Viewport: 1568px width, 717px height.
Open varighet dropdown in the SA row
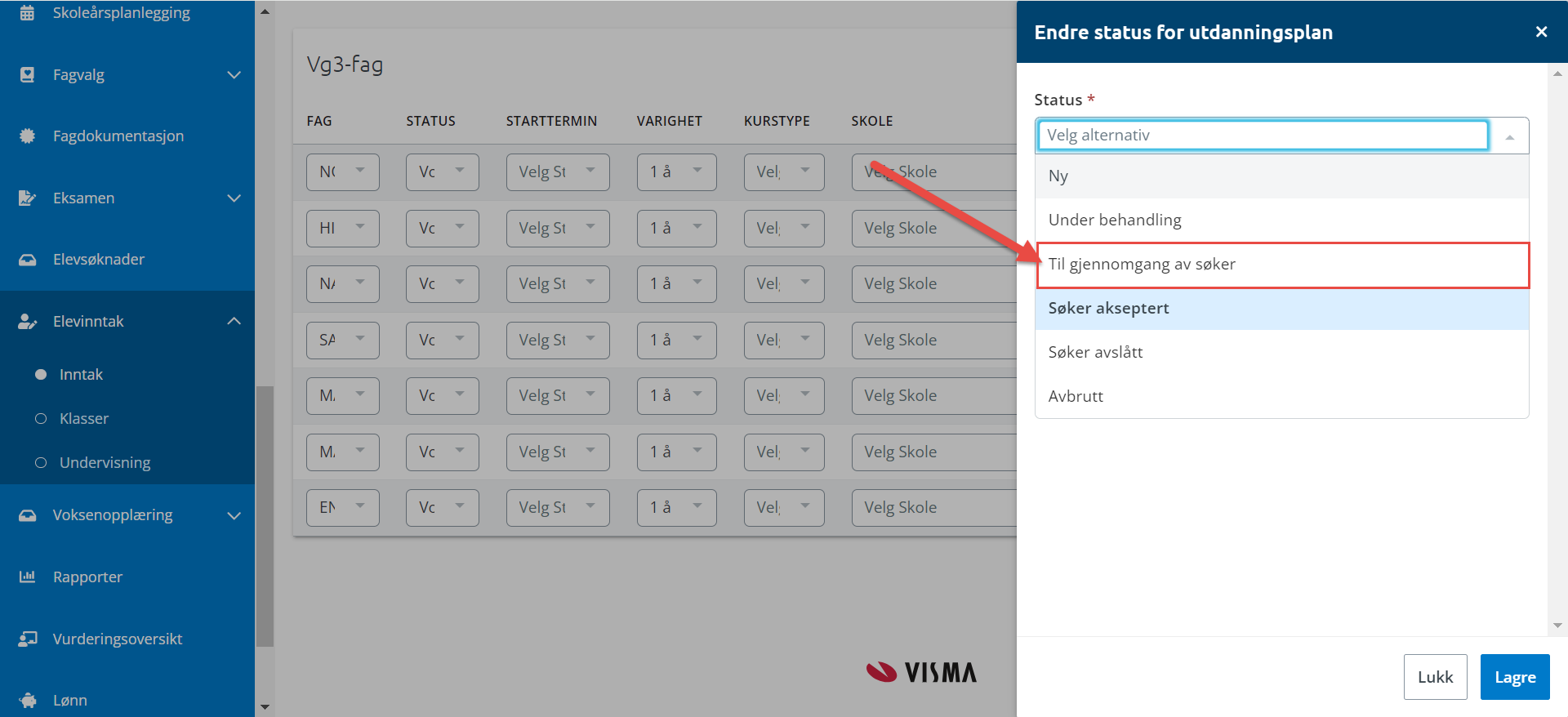(677, 341)
